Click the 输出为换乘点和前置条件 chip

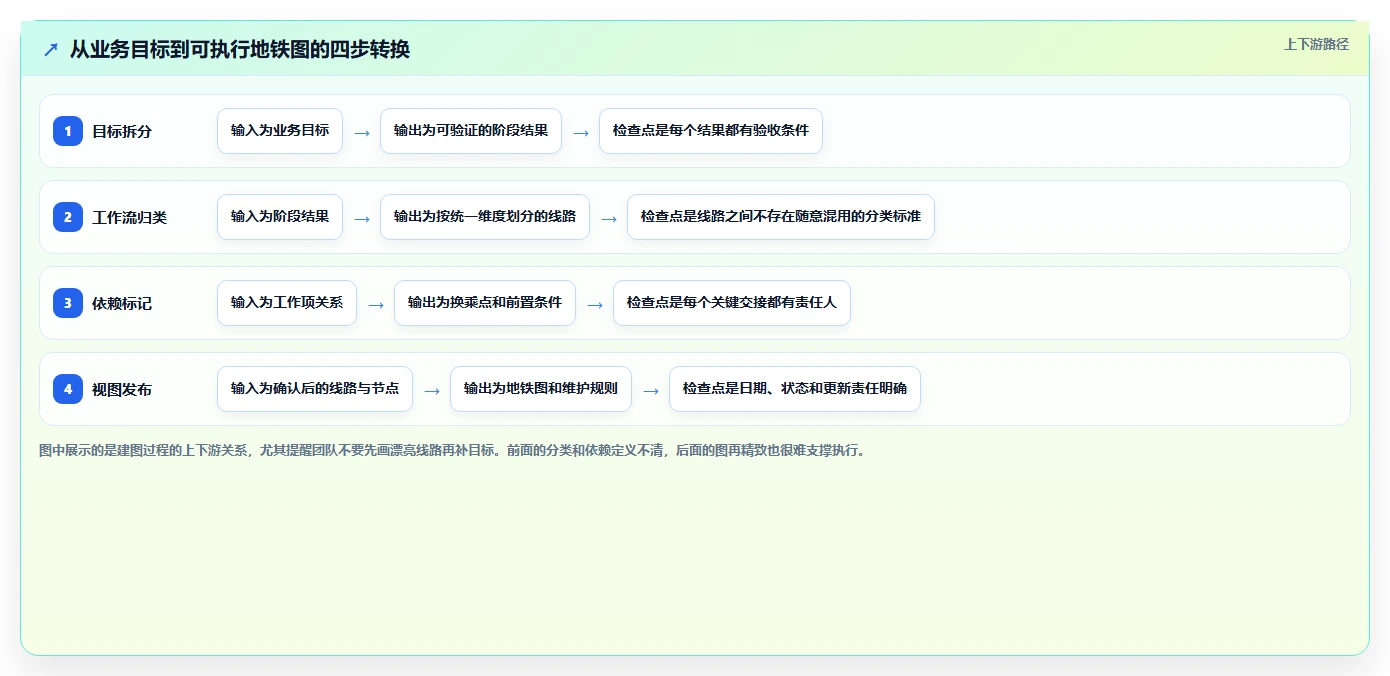point(485,303)
